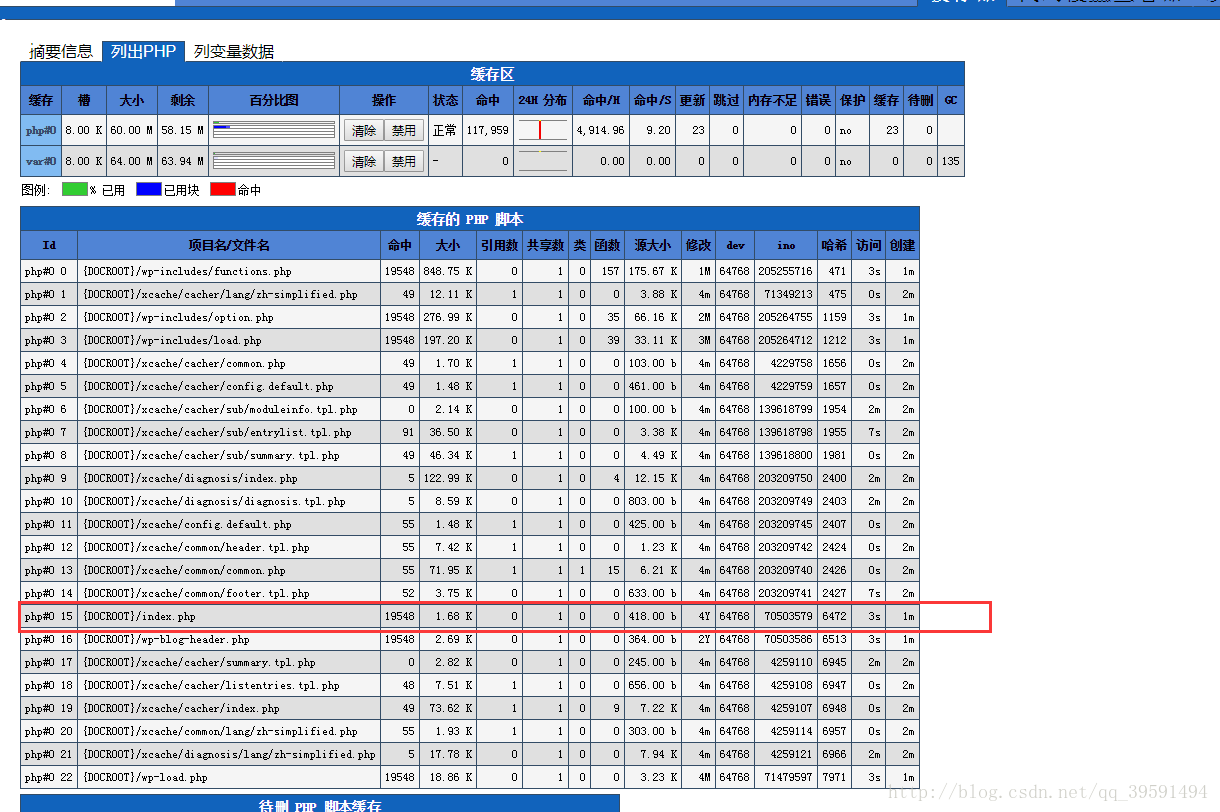This screenshot has height=812, width=1220.
Task: Switch to the 摘要信息 tab
Action: (61, 51)
